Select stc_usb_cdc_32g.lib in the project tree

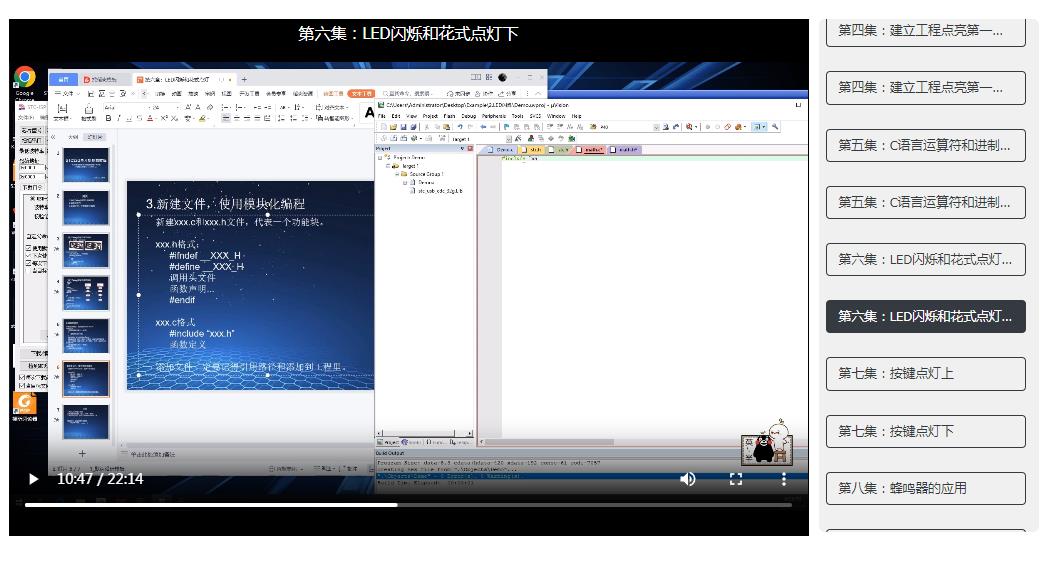440,191
